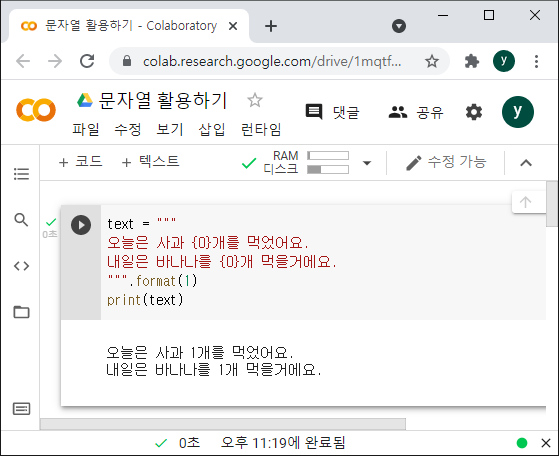Image resolution: width=559 pixels, height=456 pixels.
Task: Click the output line 오늘은 사과 1개를 먹었어요.
Action: tap(200, 353)
